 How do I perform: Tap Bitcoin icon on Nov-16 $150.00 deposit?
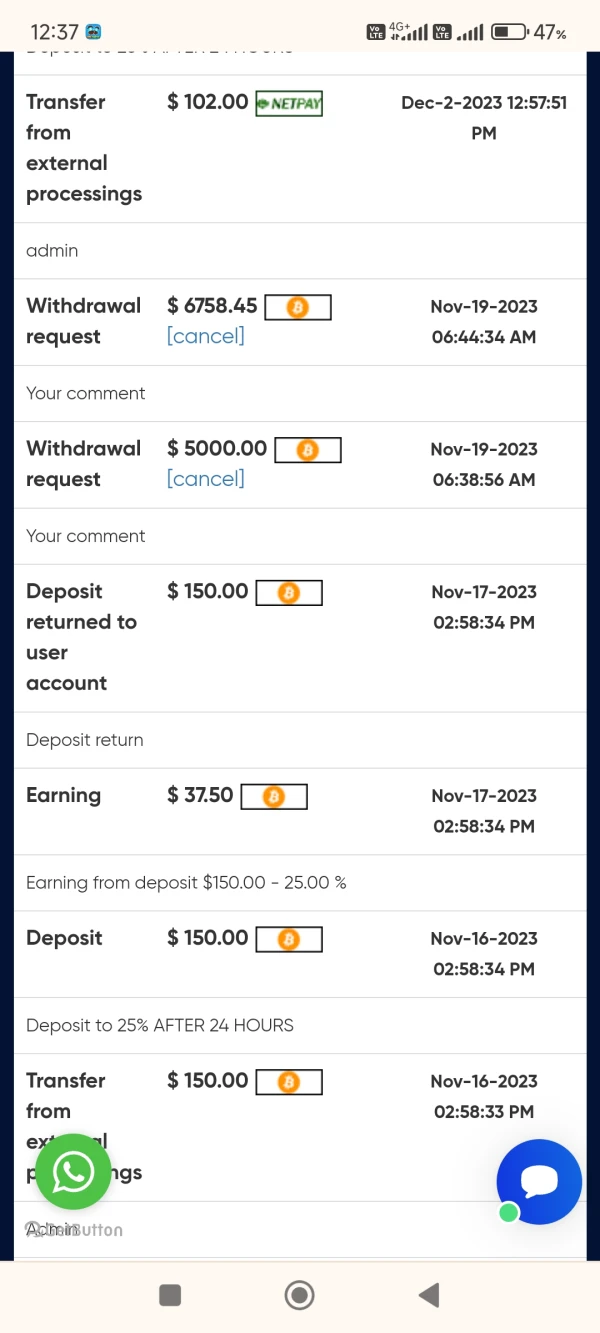pyautogui.click(x=289, y=940)
